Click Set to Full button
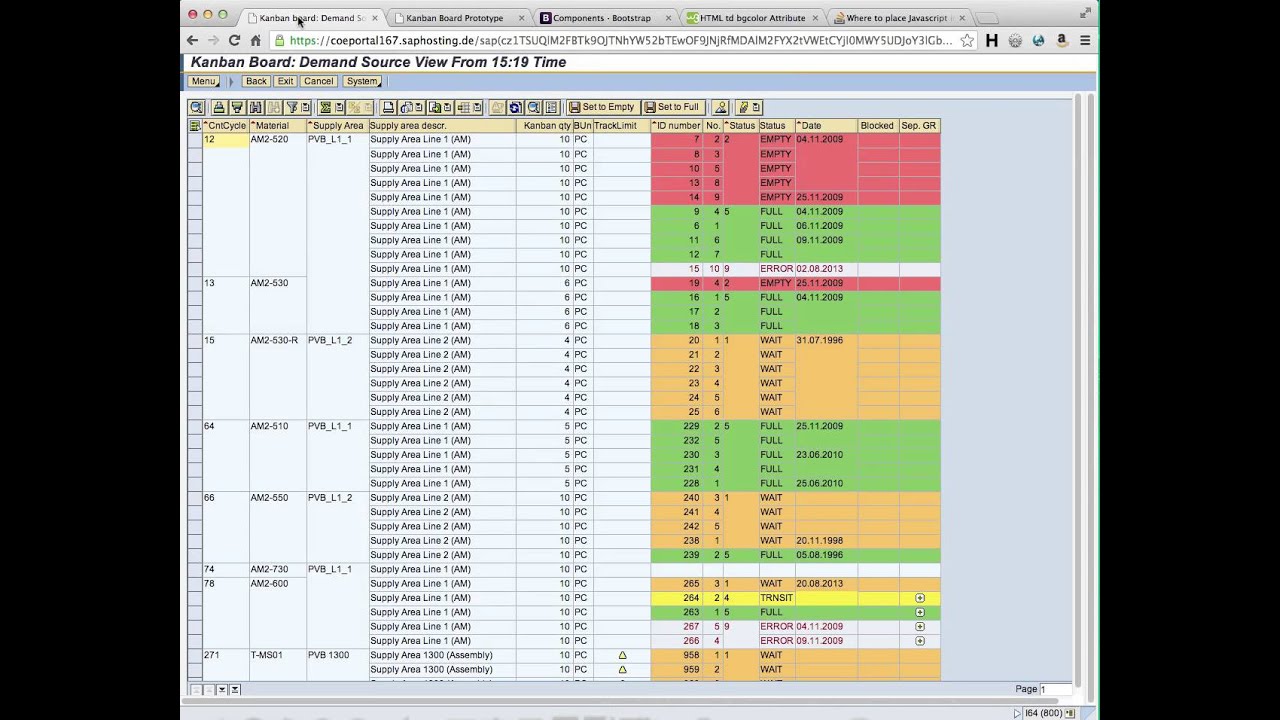1280x720 pixels. (672, 107)
